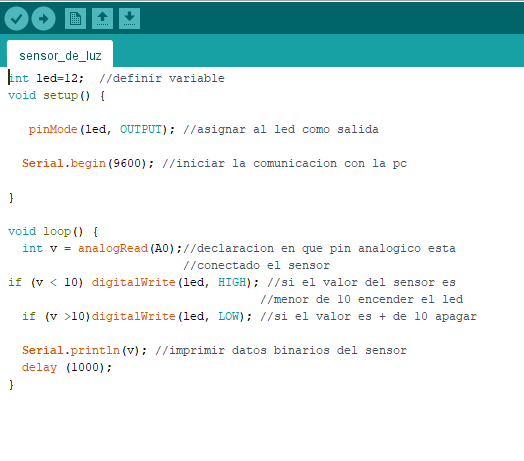
Task: Click comment '//asignar al led como salida'
Action: pos(281,130)
